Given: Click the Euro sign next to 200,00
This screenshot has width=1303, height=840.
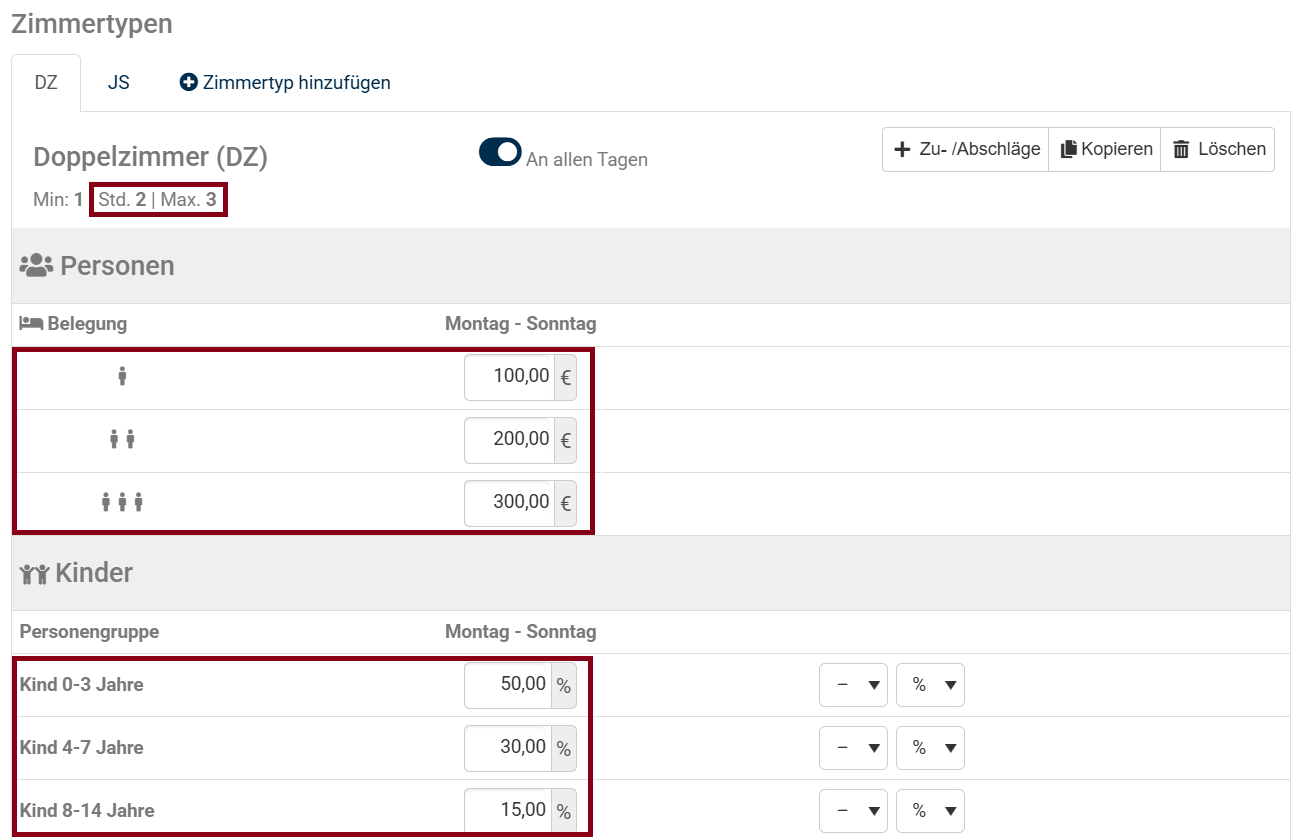Looking at the screenshot, I should [566, 440].
